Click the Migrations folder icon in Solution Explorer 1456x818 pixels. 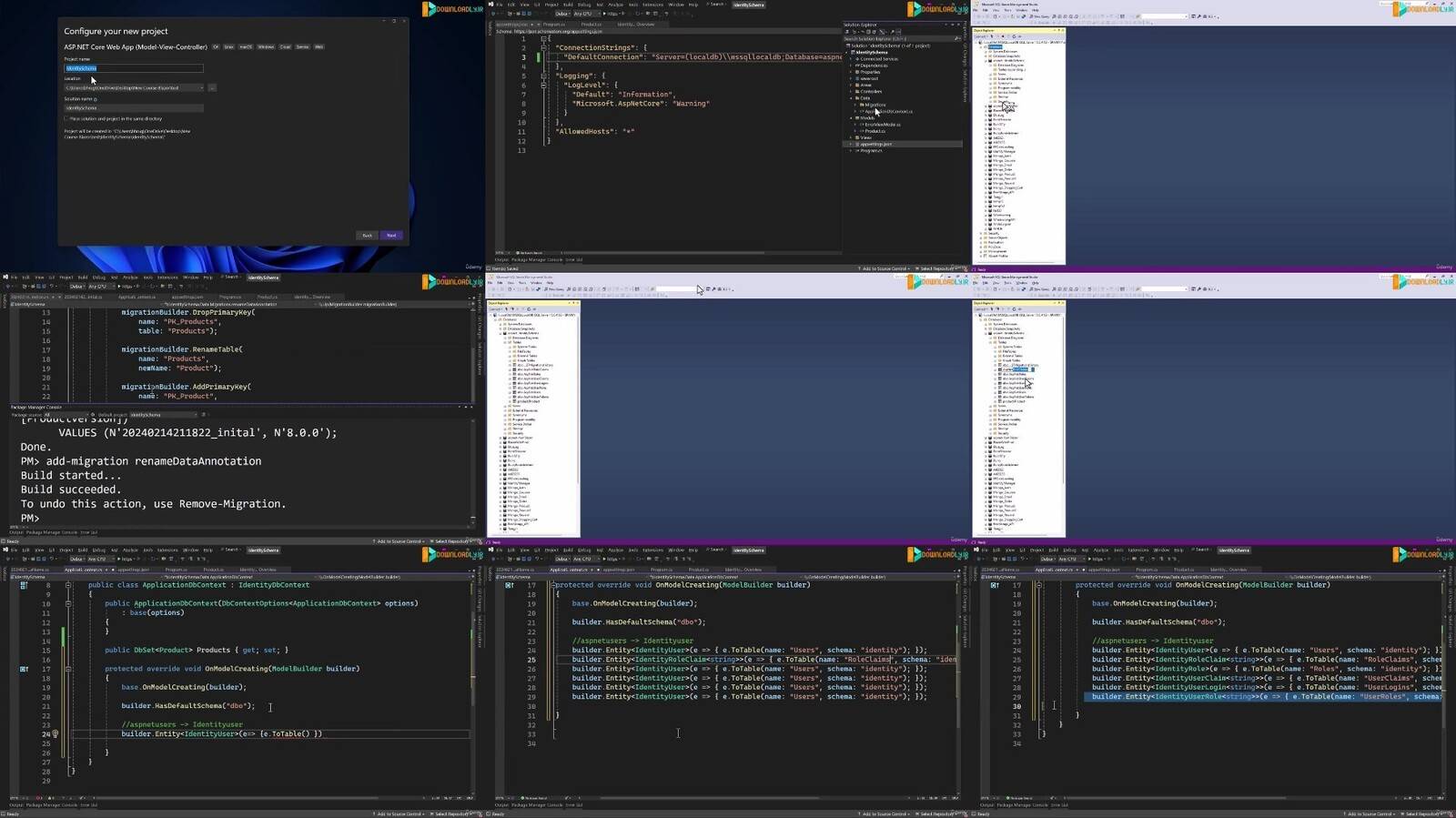point(860,105)
